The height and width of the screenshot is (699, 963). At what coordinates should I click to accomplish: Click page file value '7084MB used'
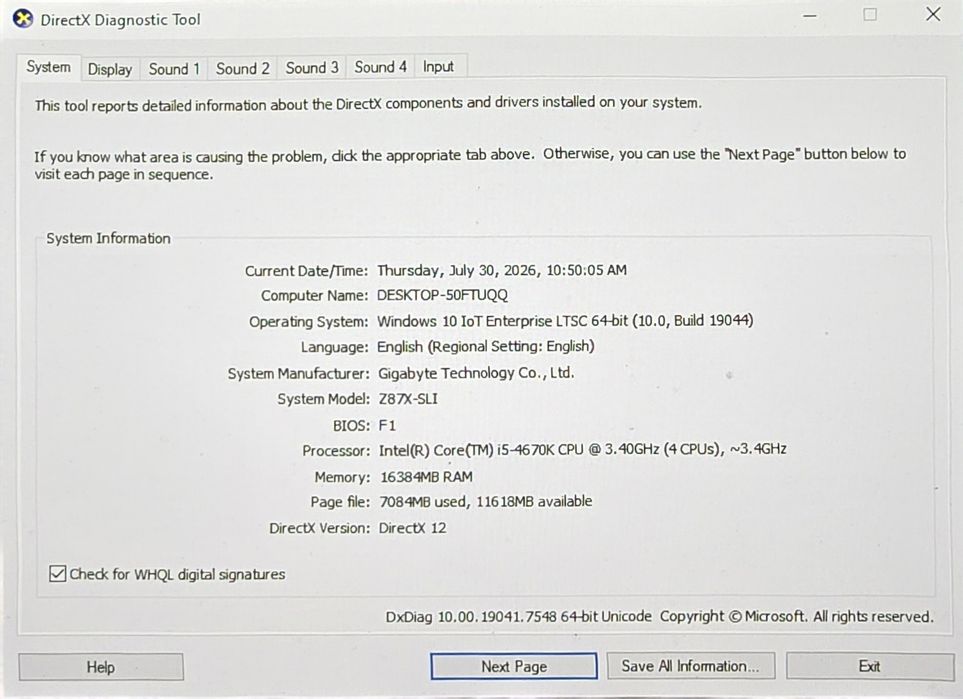(423, 502)
